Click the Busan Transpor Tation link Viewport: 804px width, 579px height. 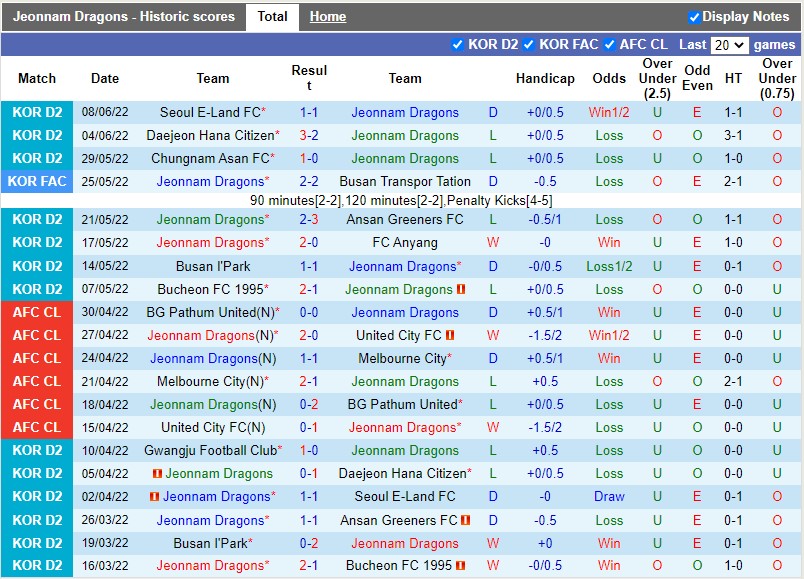coord(405,181)
